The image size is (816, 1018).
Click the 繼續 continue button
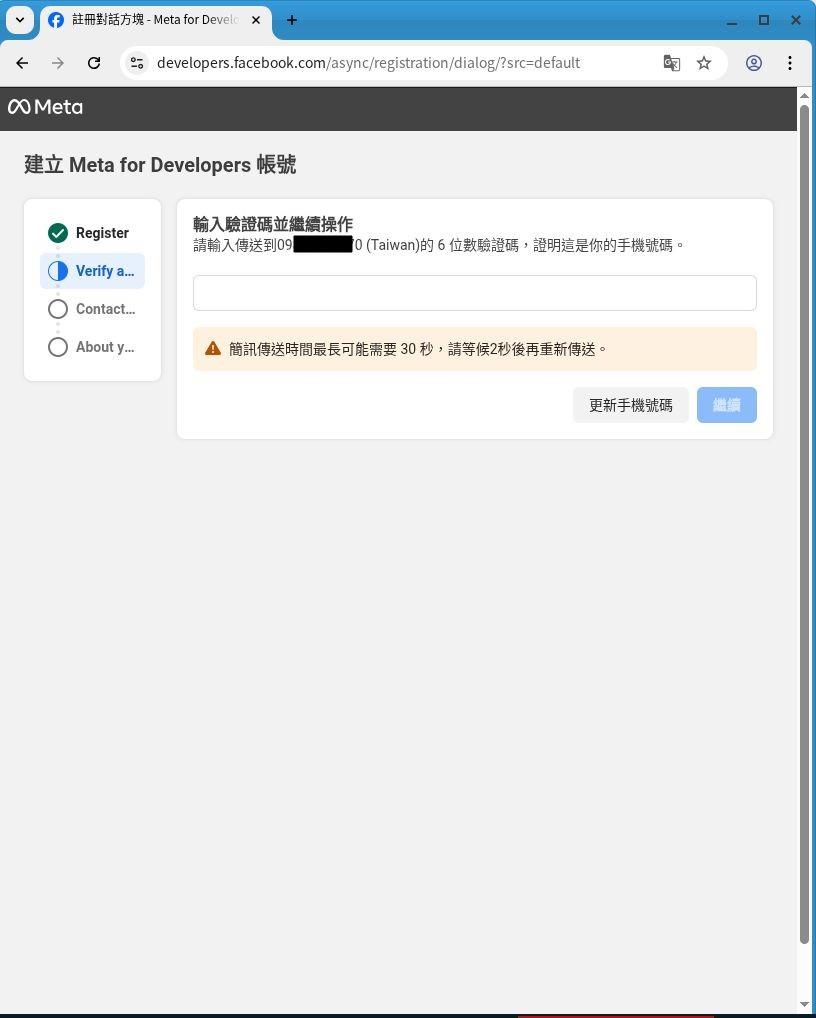(x=726, y=405)
